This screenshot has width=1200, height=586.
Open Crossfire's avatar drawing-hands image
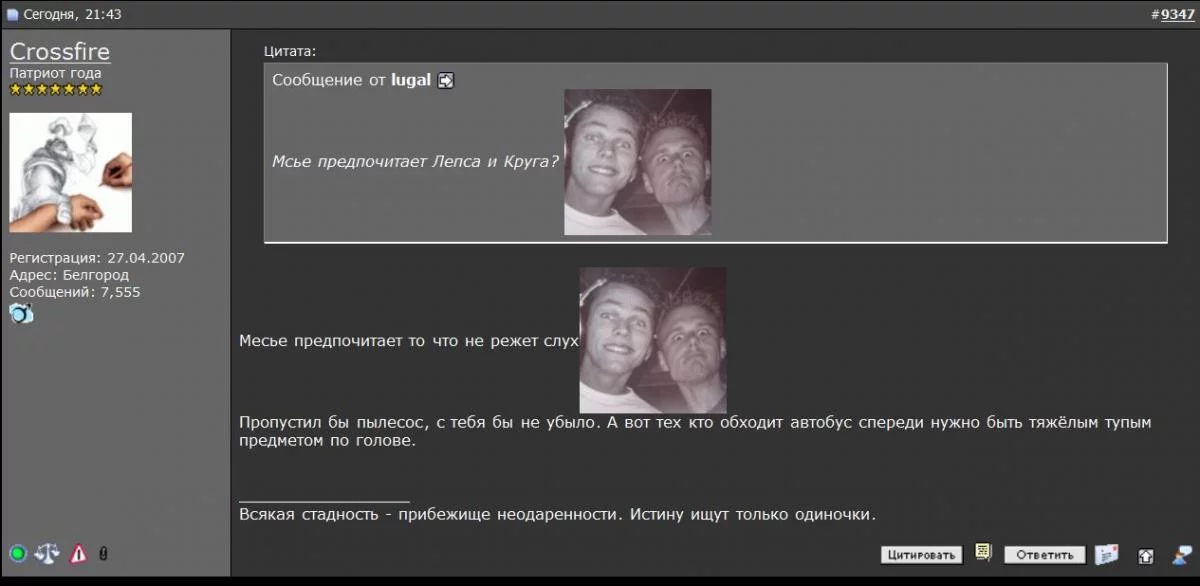coord(70,173)
